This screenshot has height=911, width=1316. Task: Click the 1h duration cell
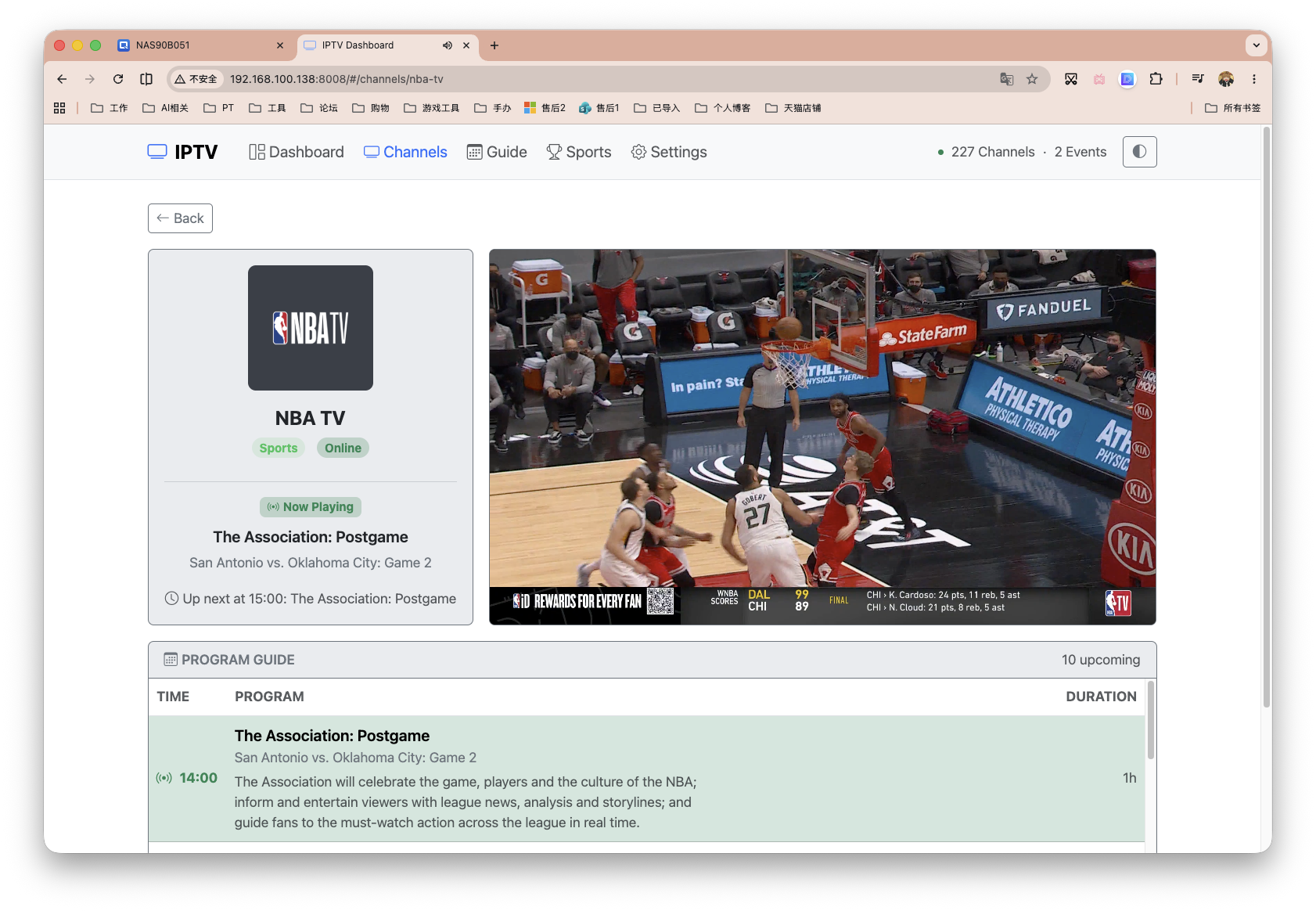coord(1130,778)
